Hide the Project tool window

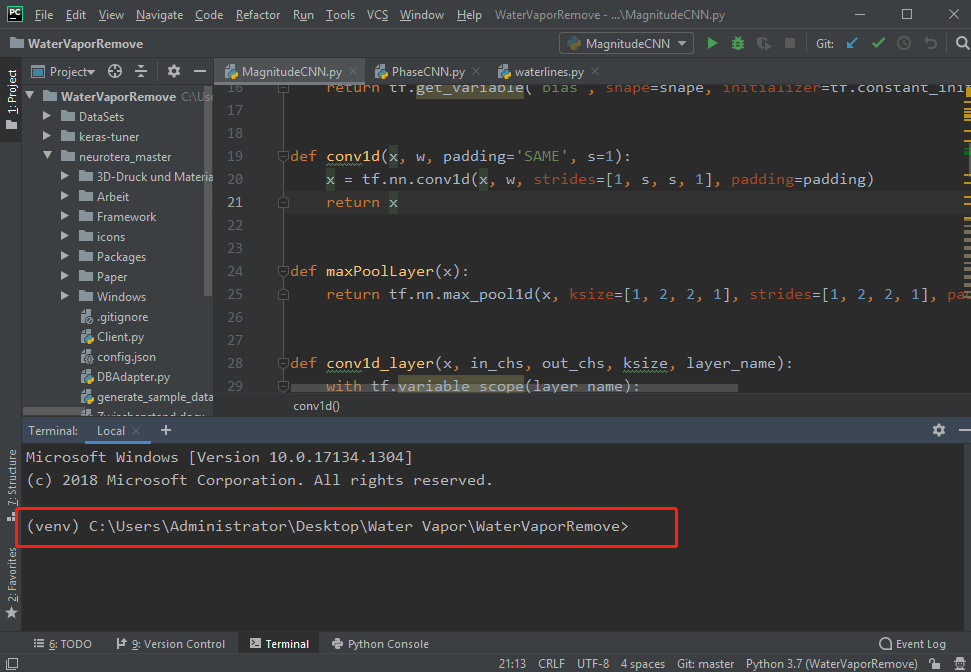point(199,71)
